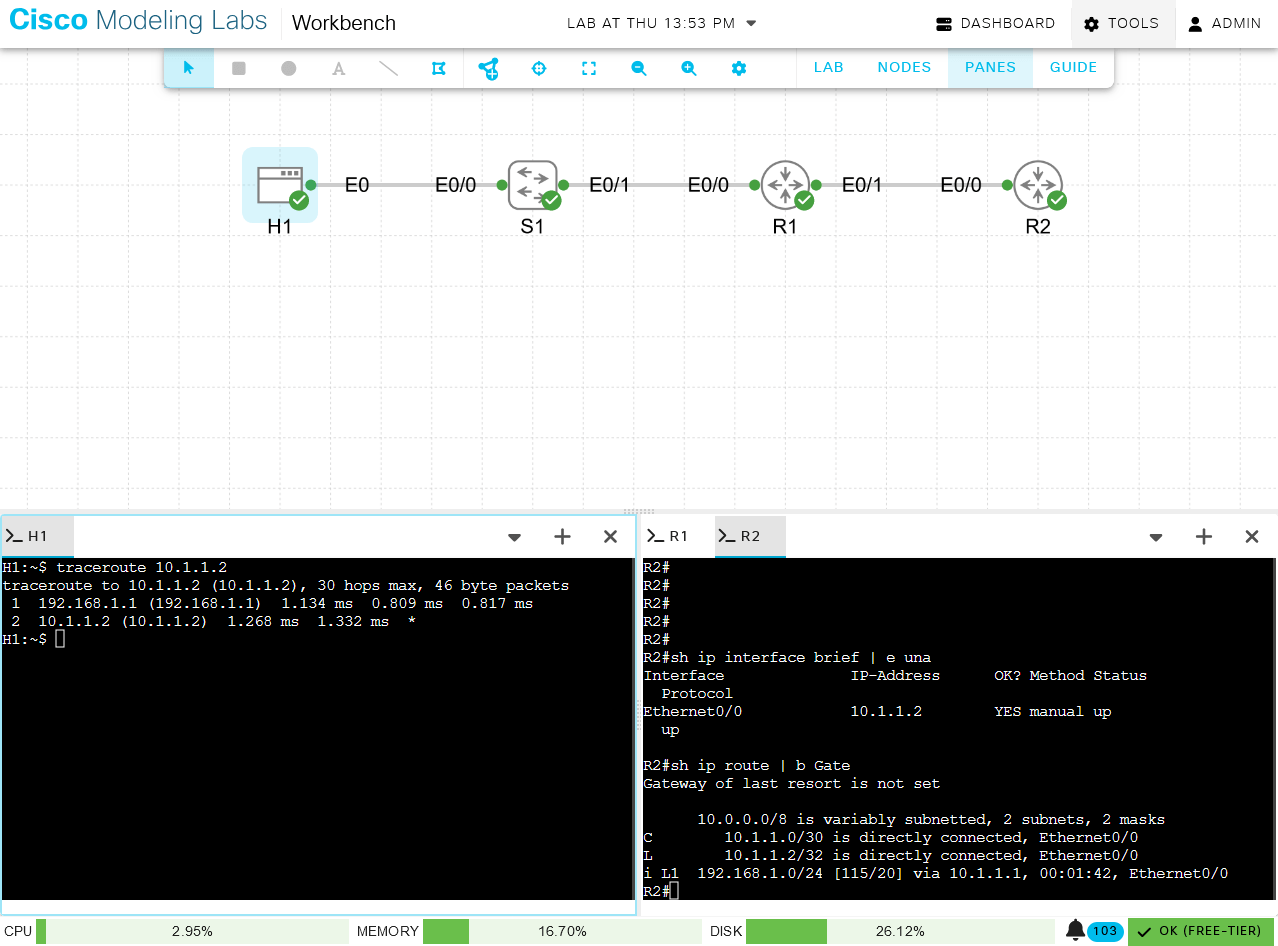Close the H1 console pane
Screen dimensions: 1278x946
click(x=610, y=537)
